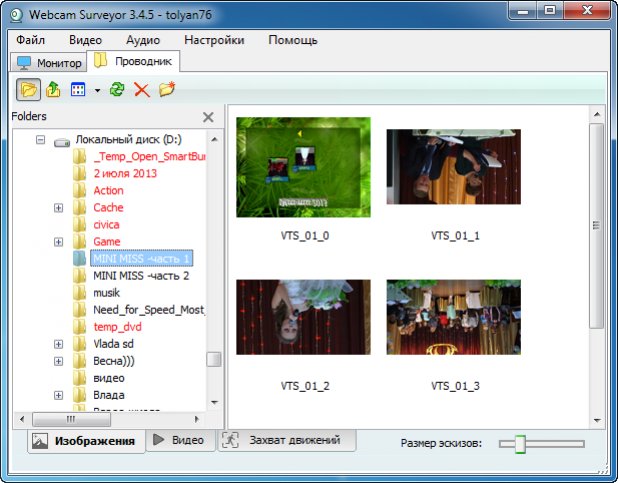
Task: Open the view mode dropdown arrow
Action: click(x=97, y=91)
